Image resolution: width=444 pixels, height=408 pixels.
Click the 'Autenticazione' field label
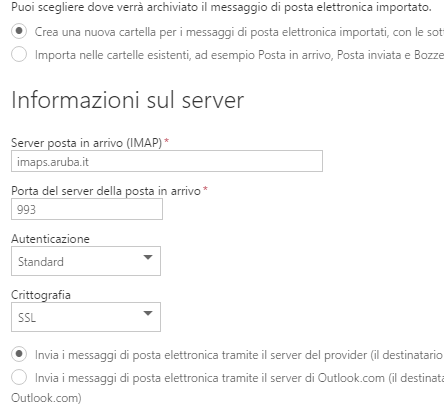pyautogui.click(x=50, y=239)
